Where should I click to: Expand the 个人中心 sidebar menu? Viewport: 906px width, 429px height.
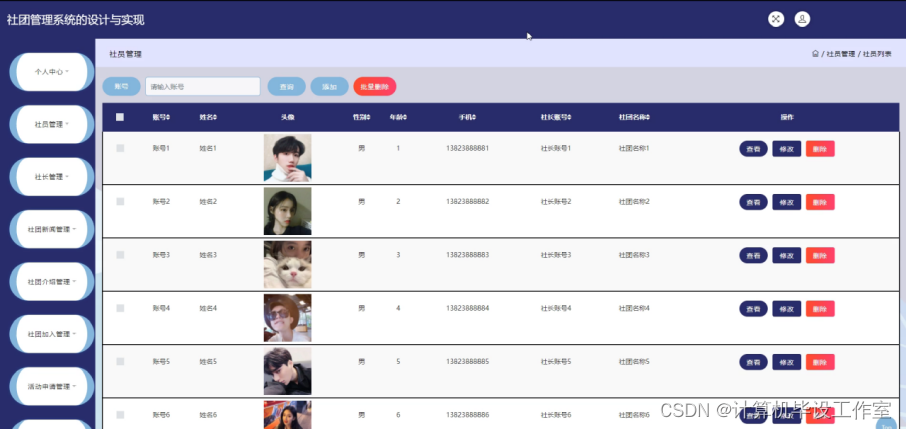point(51,72)
